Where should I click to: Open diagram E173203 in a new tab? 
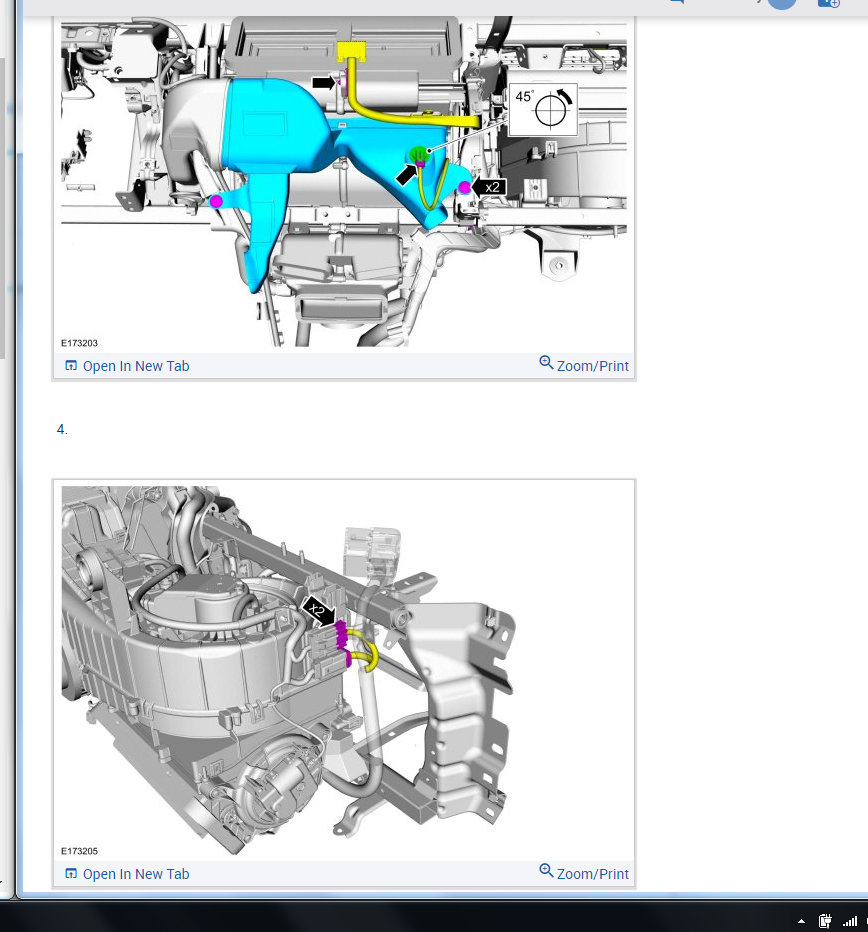pyautogui.click(x=127, y=366)
